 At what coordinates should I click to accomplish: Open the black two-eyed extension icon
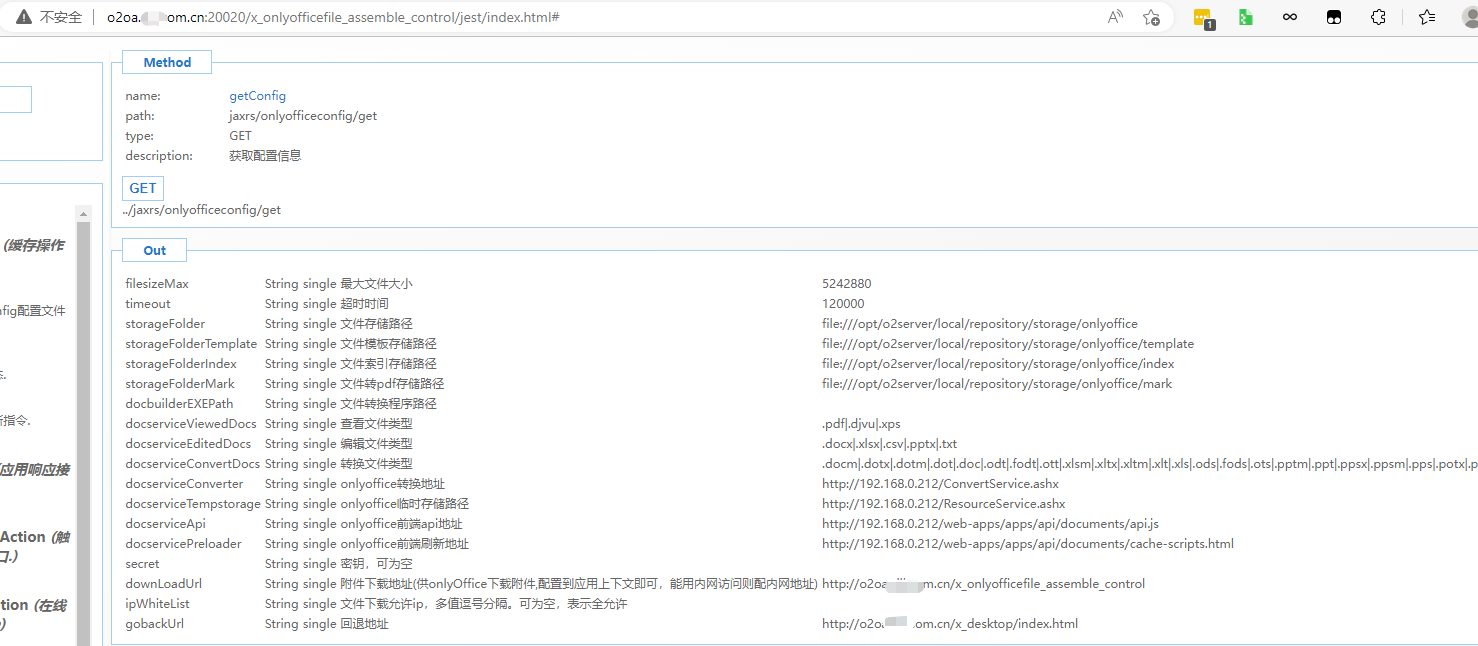click(1333, 17)
